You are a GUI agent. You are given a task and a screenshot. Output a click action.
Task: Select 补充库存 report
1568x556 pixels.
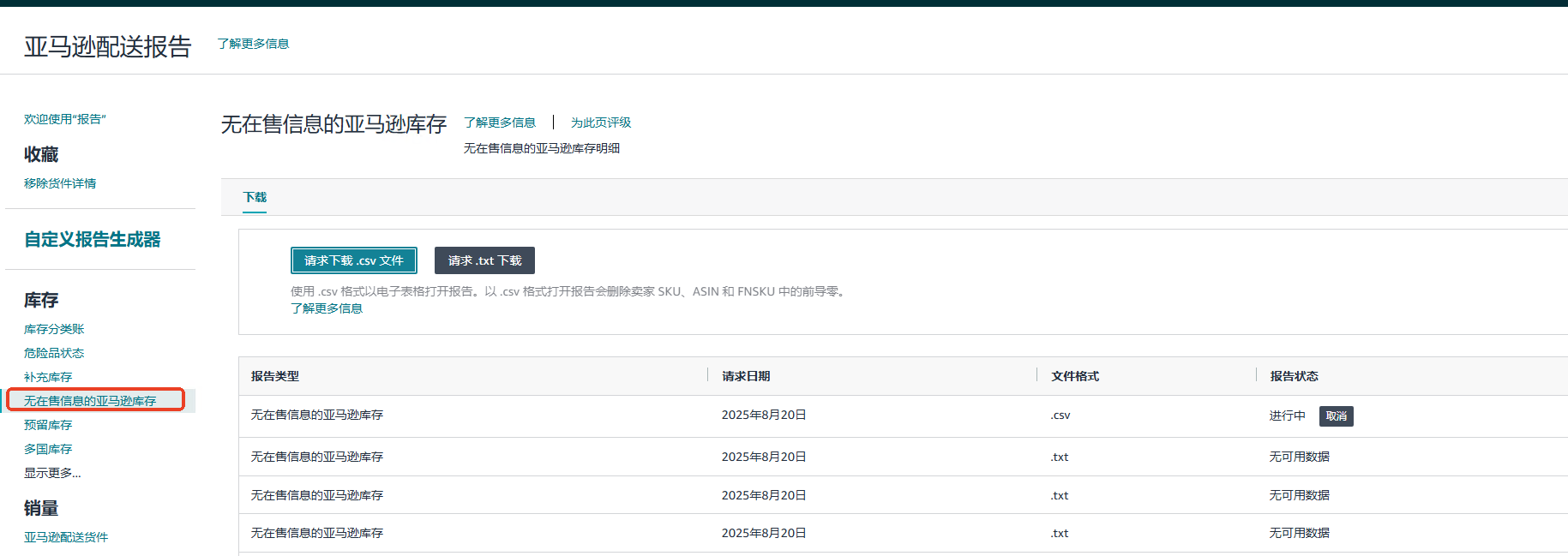(48, 377)
